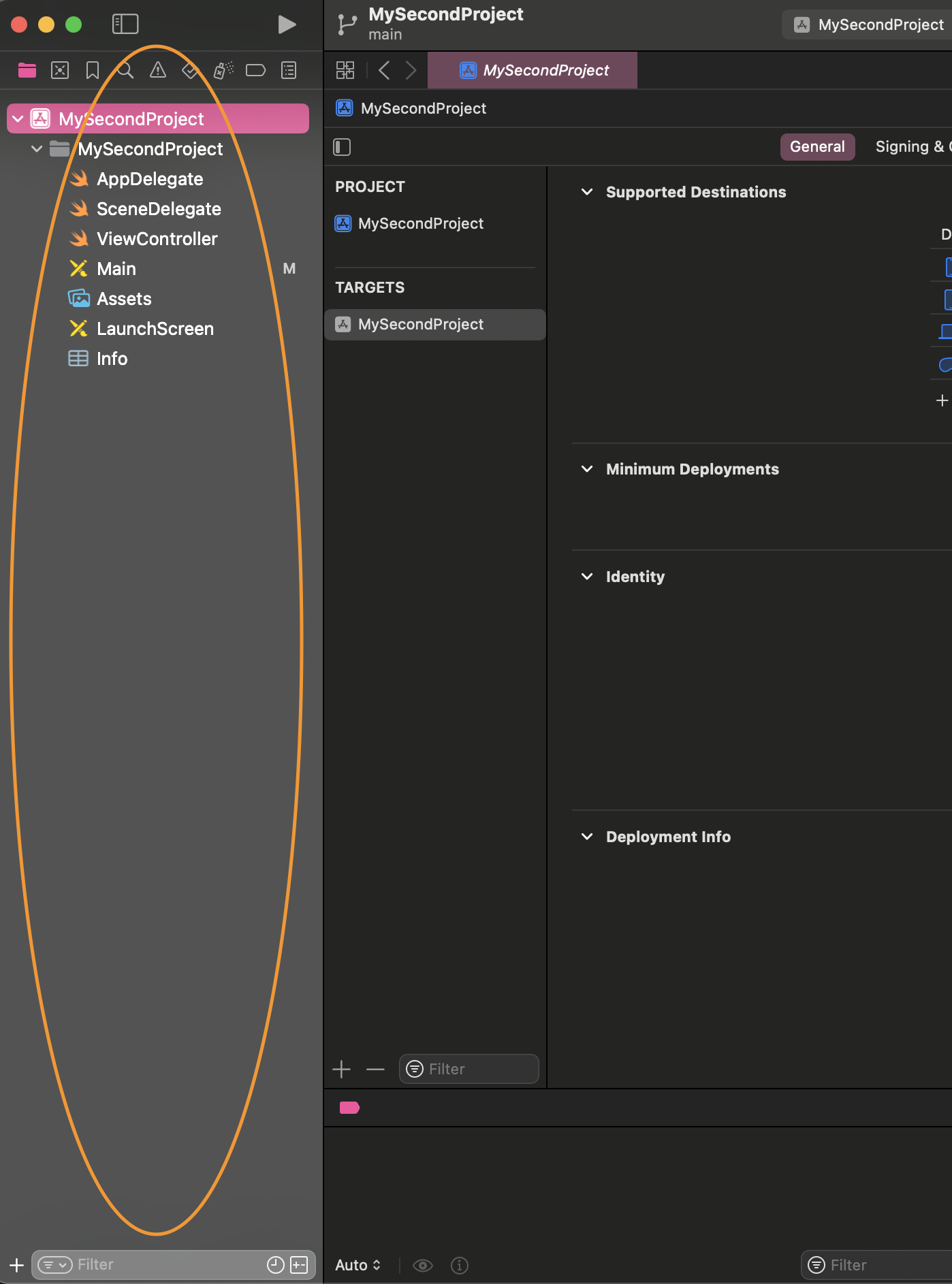Add a new target with plus button
The image size is (952, 1284).
(x=342, y=1069)
